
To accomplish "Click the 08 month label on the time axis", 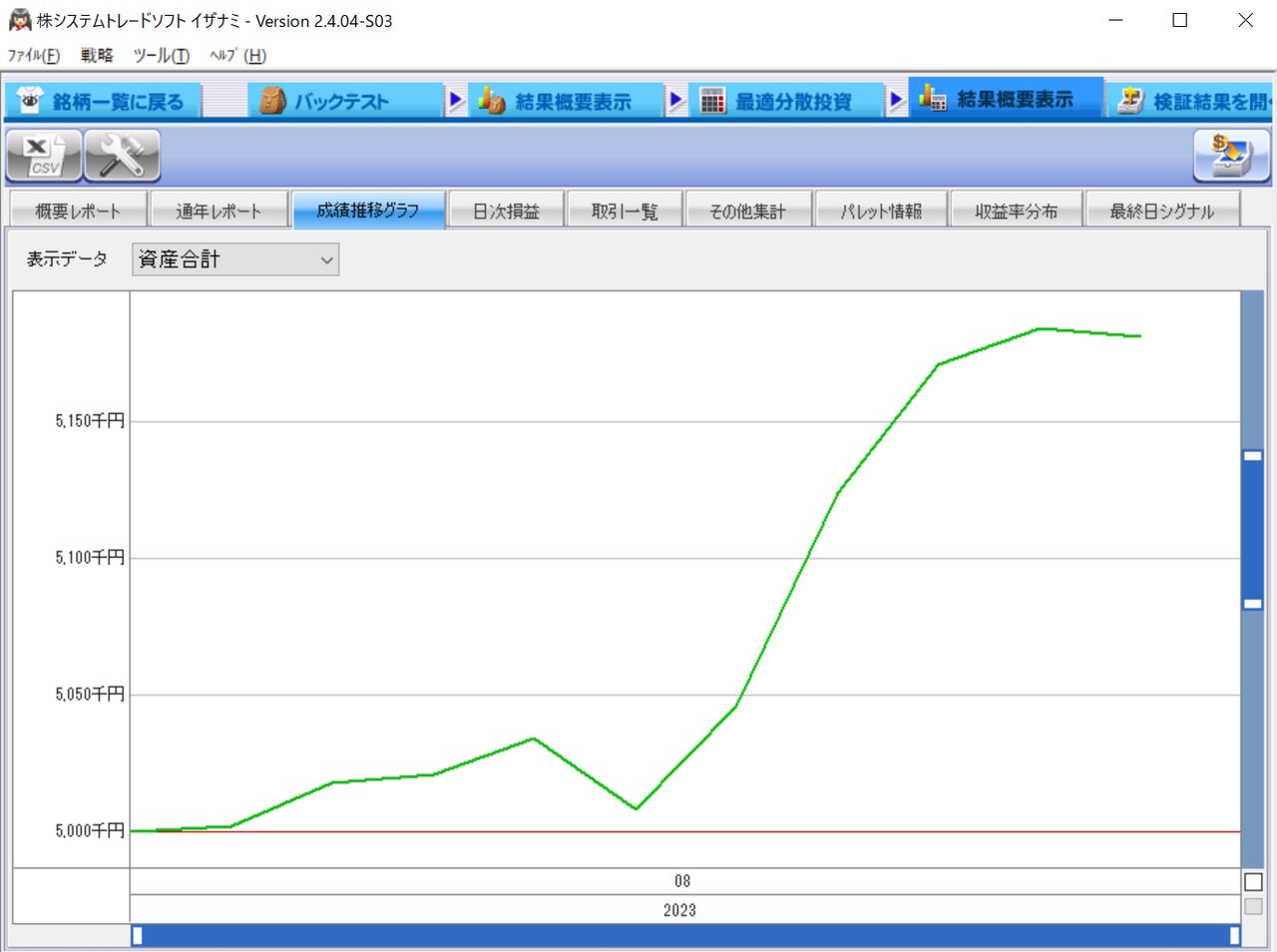I will pos(682,881).
